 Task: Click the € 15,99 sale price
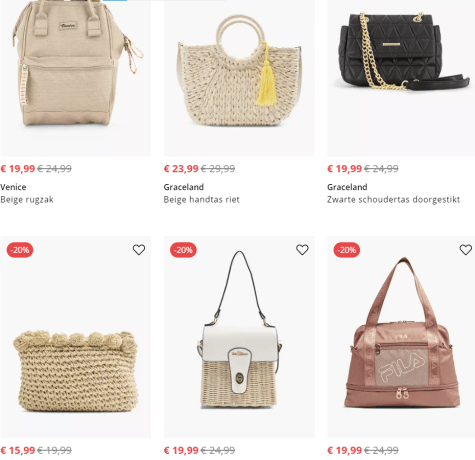(x=18, y=450)
